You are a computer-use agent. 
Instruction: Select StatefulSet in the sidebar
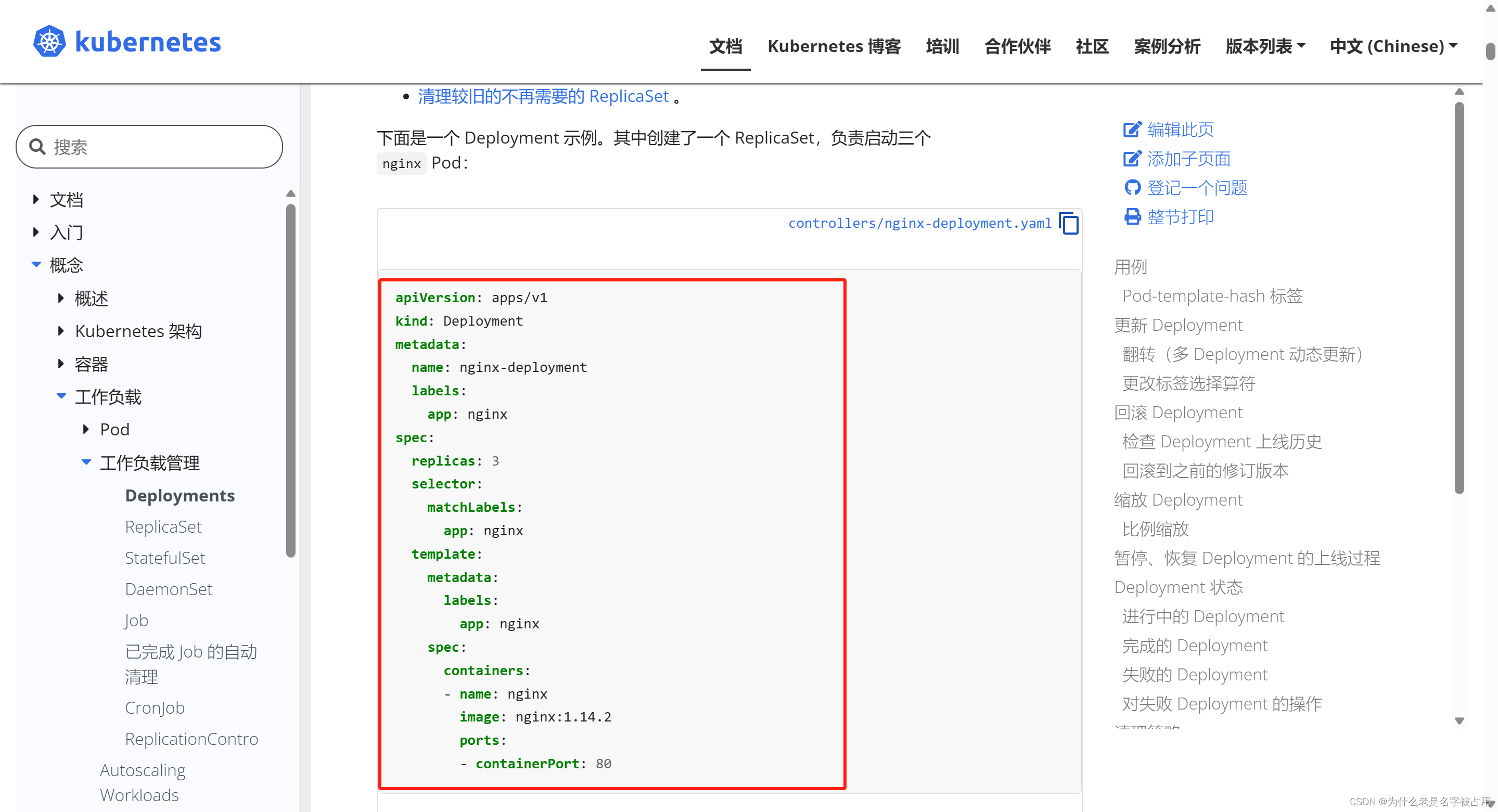tap(165, 558)
